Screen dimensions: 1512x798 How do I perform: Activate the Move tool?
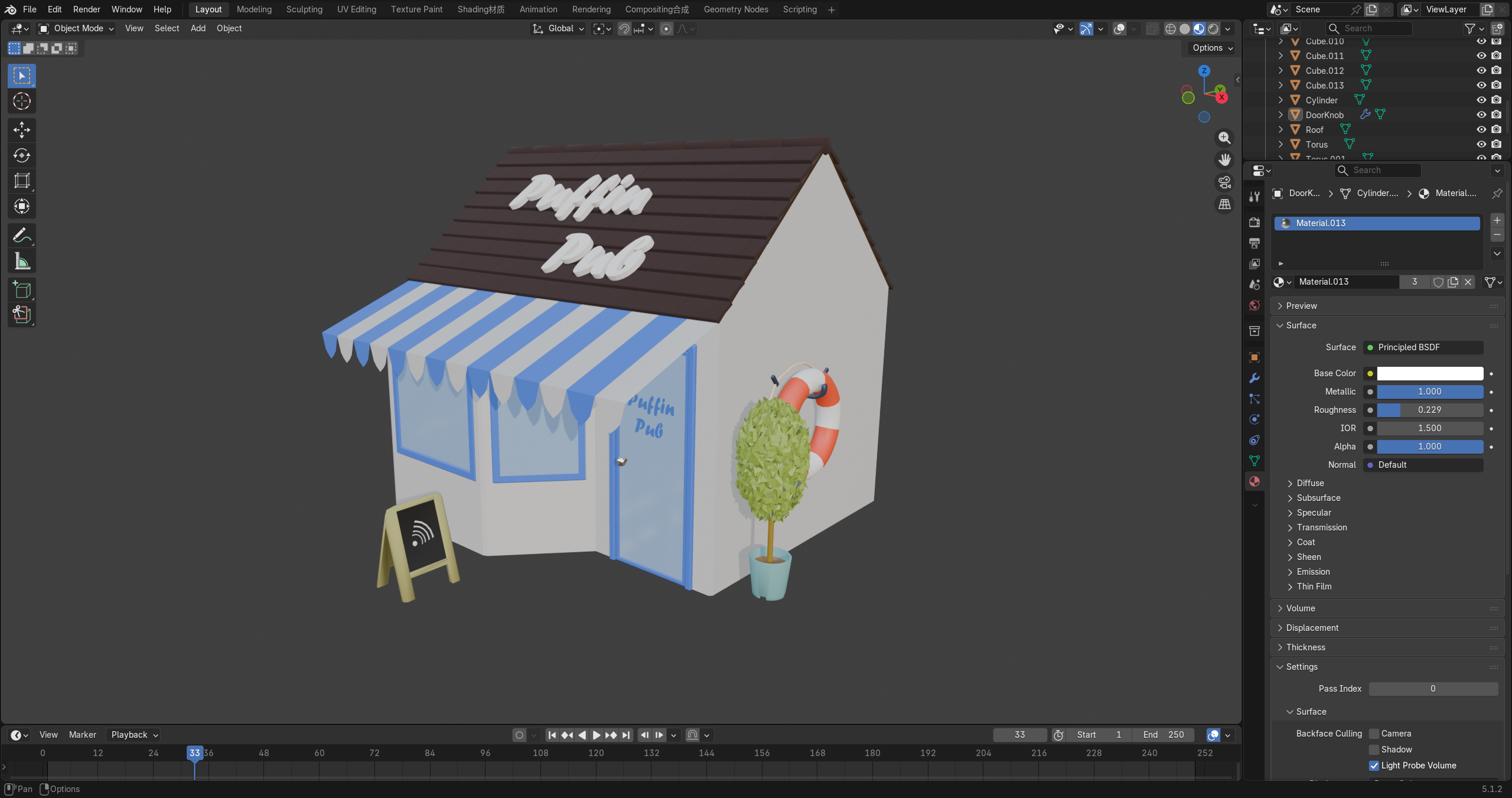click(22, 129)
